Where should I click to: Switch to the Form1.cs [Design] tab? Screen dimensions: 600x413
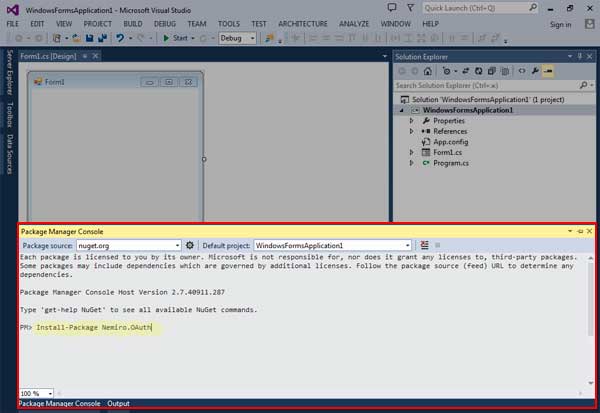coord(48,56)
